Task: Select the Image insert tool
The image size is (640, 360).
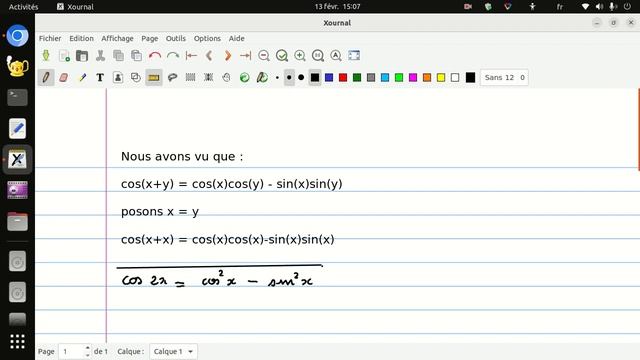Action: tap(118, 78)
